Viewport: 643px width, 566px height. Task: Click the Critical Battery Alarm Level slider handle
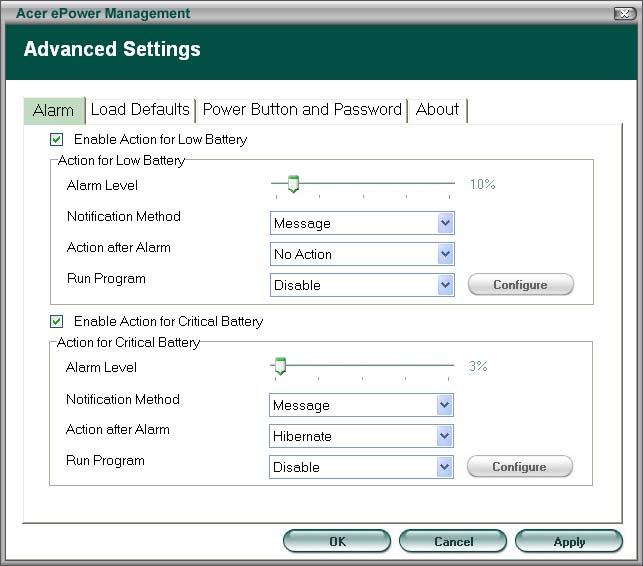pyautogui.click(x=280, y=366)
